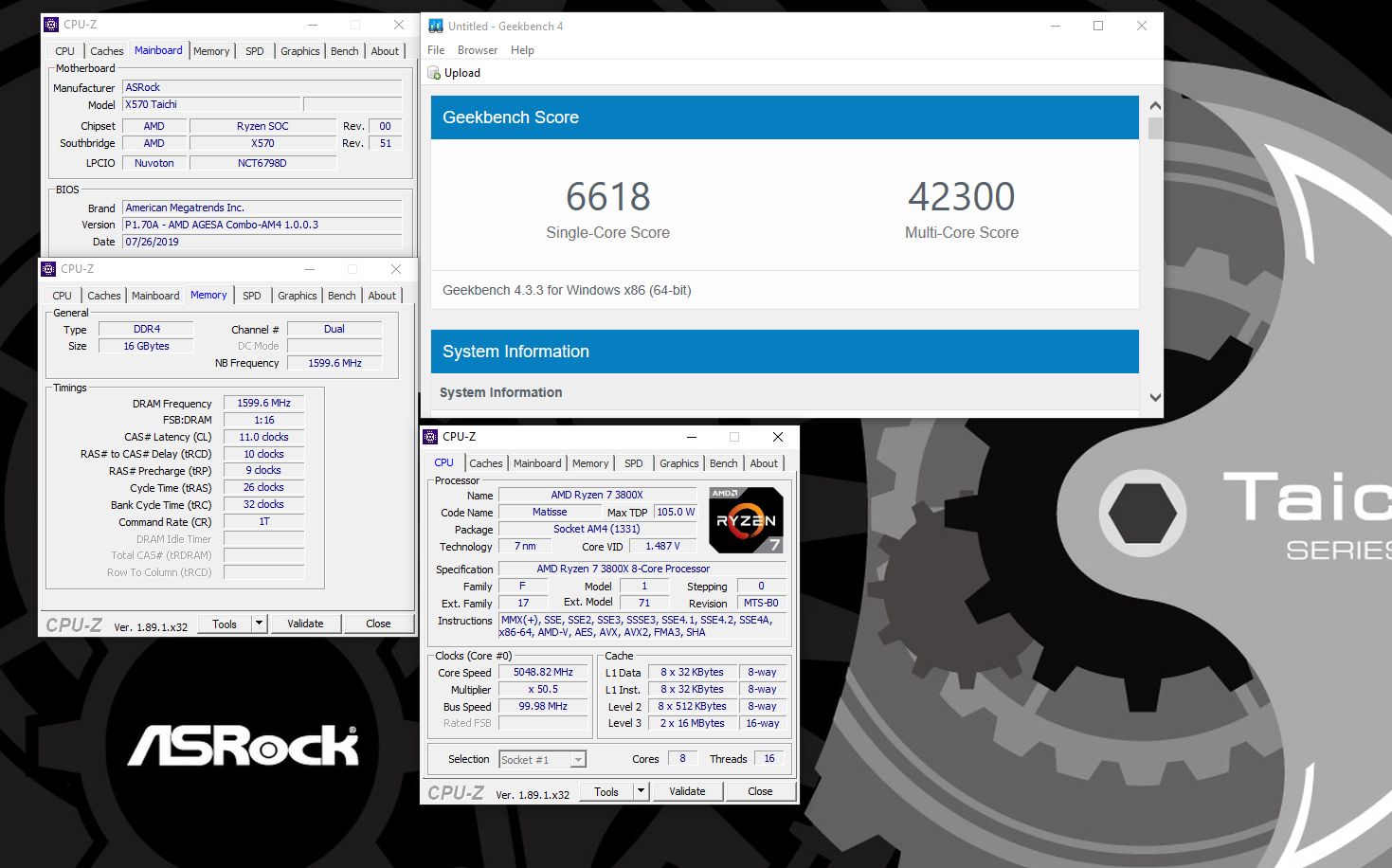Click the Geekbench 4.3.3 version text
Viewport: 1392px width, 868px height.
(x=567, y=290)
